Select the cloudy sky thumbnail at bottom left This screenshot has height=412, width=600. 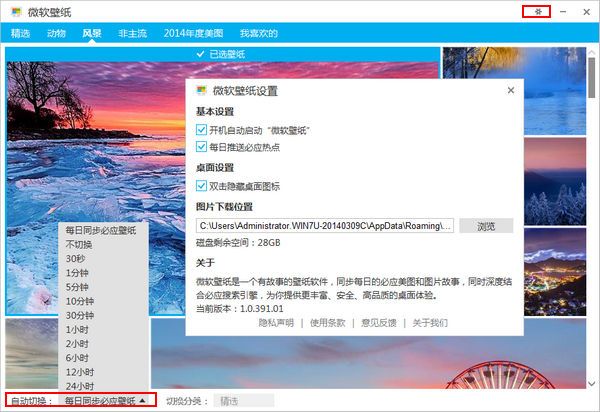31,353
